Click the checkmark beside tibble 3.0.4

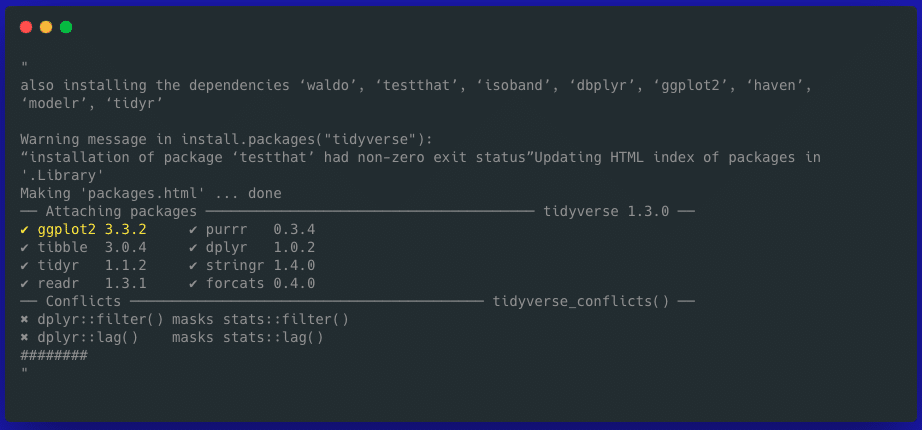(x=24, y=248)
